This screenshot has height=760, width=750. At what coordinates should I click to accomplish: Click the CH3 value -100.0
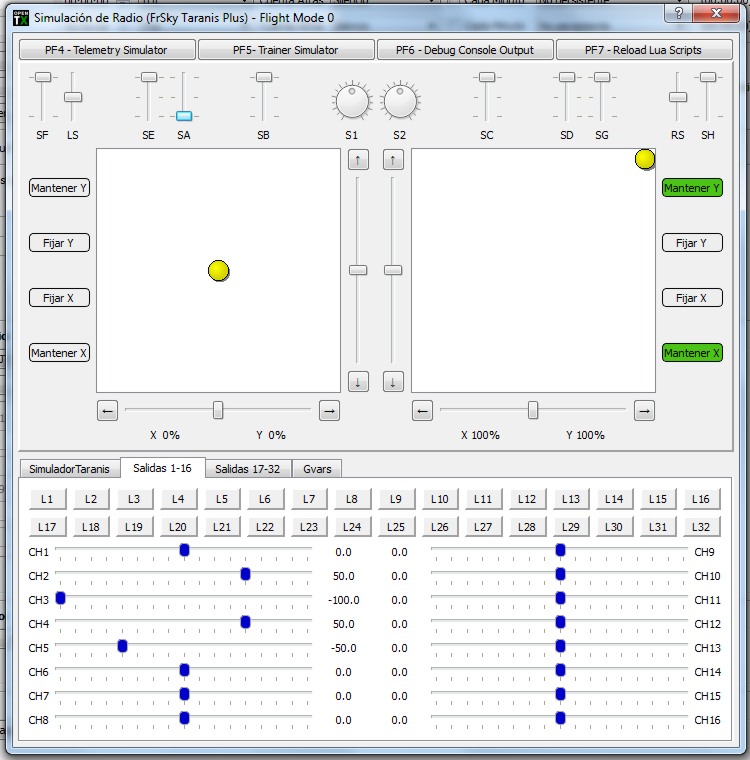[x=344, y=600]
